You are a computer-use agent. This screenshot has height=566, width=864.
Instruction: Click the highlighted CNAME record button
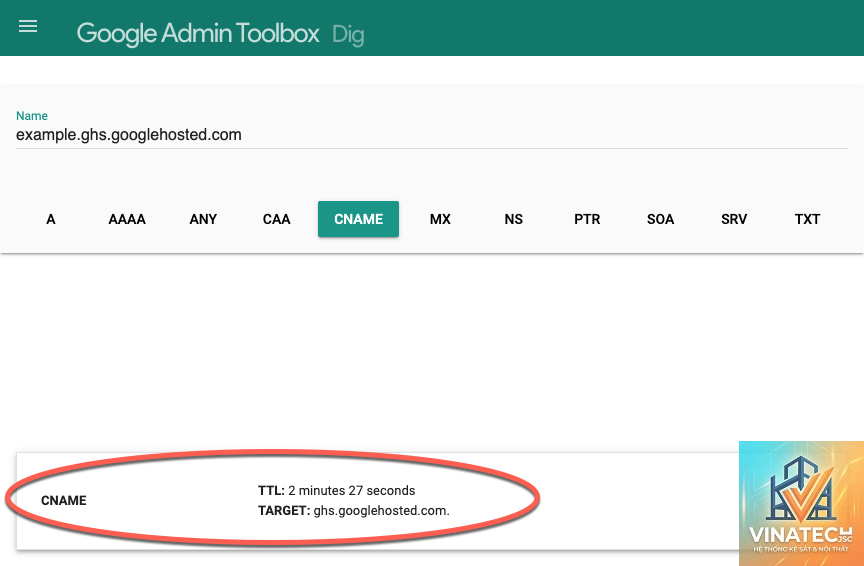pos(358,219)
